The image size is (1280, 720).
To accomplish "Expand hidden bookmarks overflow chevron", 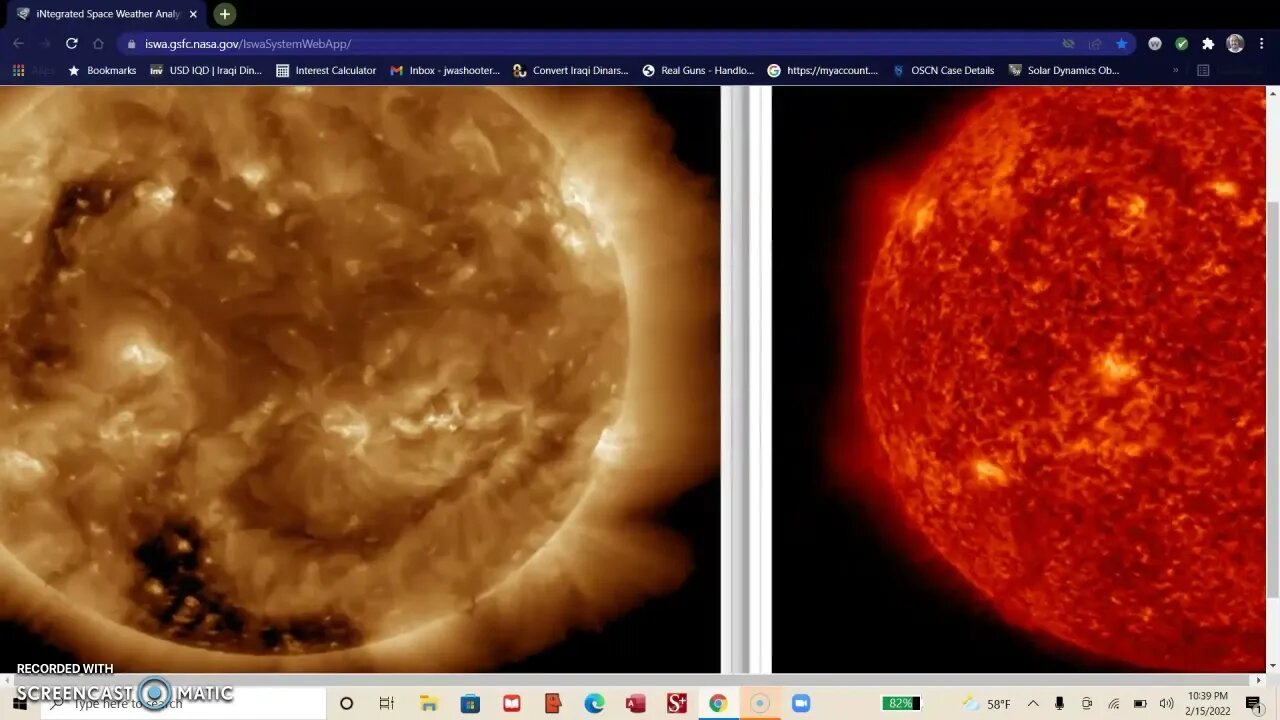I will click(1175, 71).
